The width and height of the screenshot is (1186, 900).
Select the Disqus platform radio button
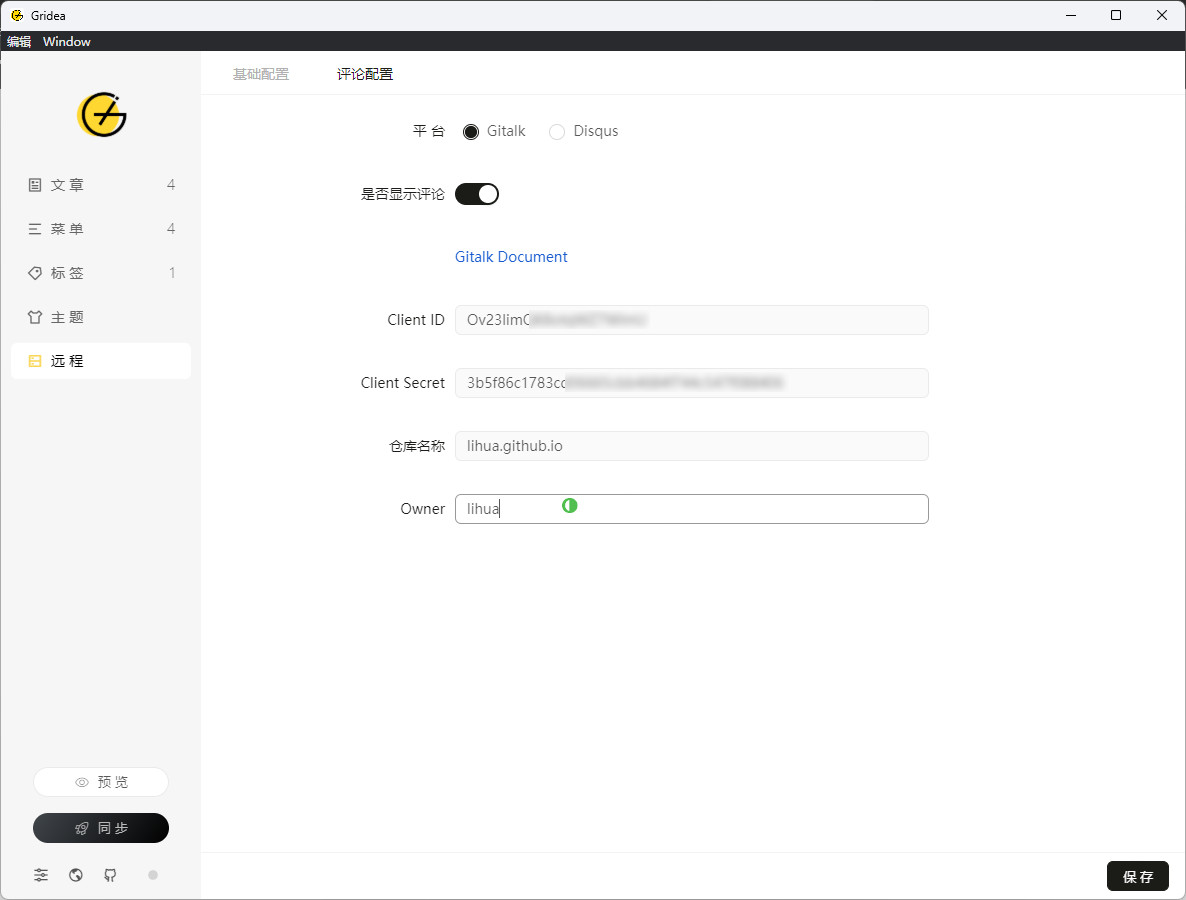click(557, 132)
